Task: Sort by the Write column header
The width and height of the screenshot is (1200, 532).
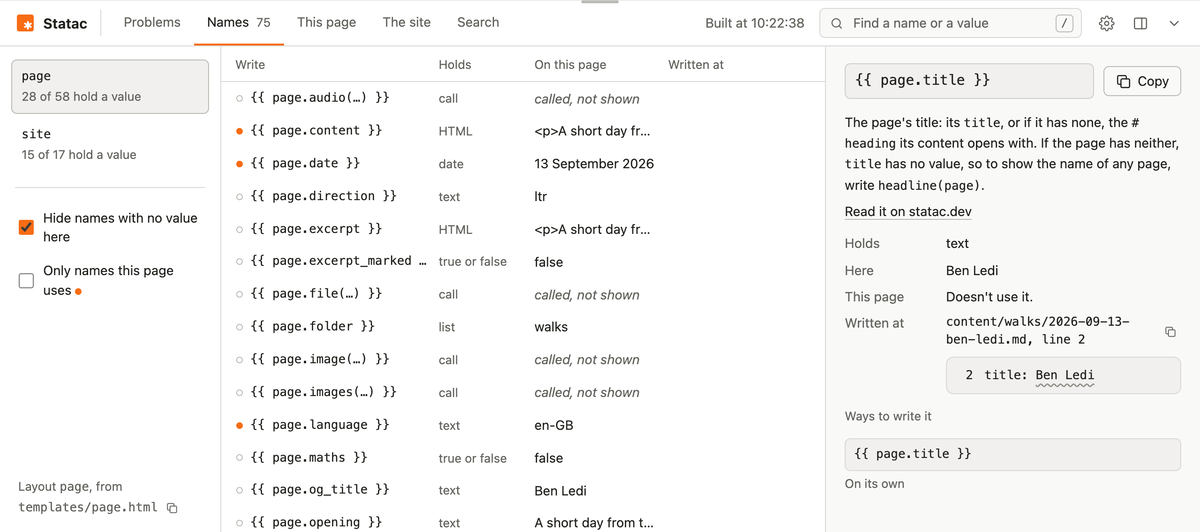Action: tap(250, 64)
